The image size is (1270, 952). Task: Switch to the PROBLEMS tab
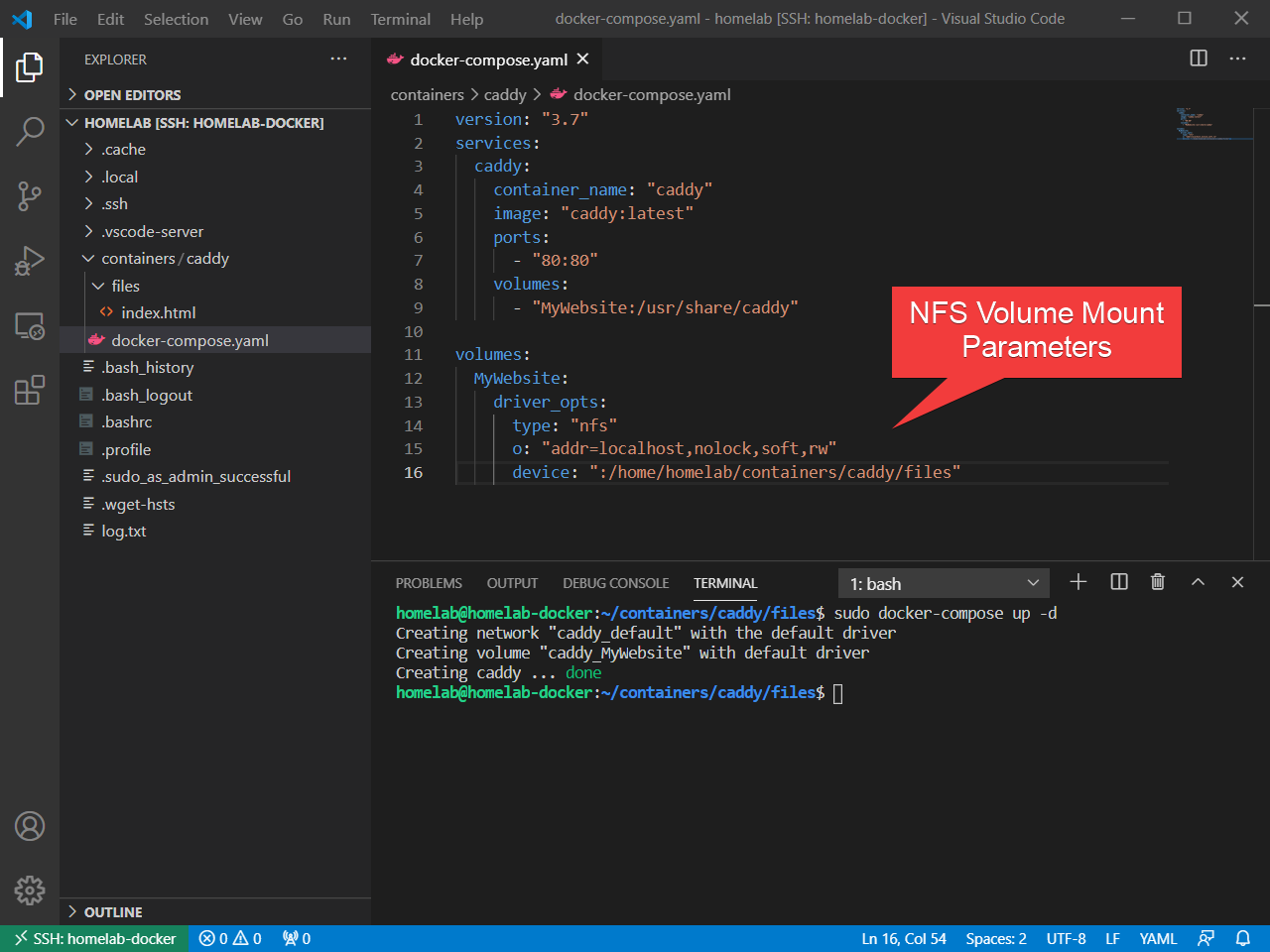(x=429, y=583)
